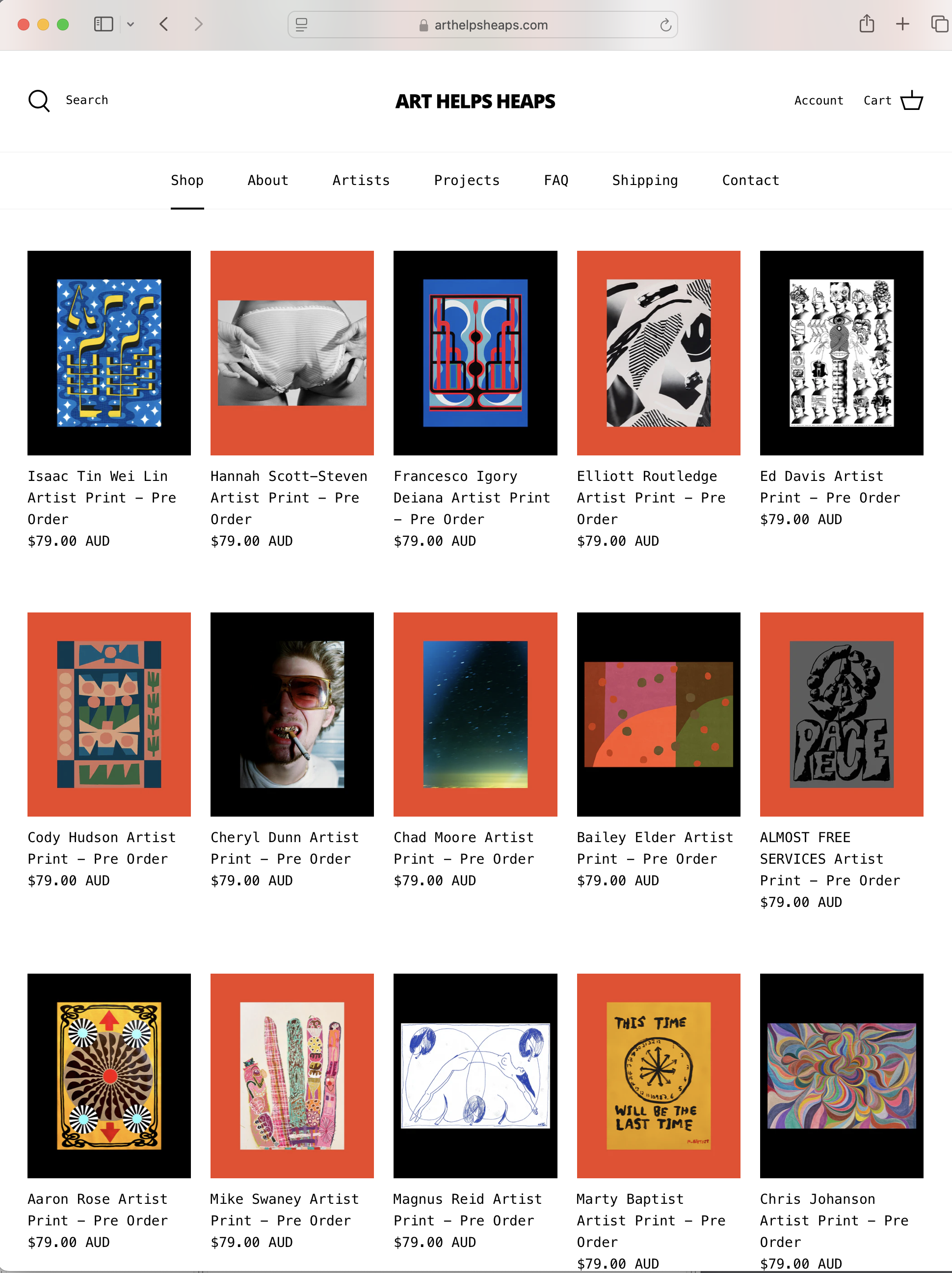Click the ART HELPS HEAPS logo

point(476,101)
